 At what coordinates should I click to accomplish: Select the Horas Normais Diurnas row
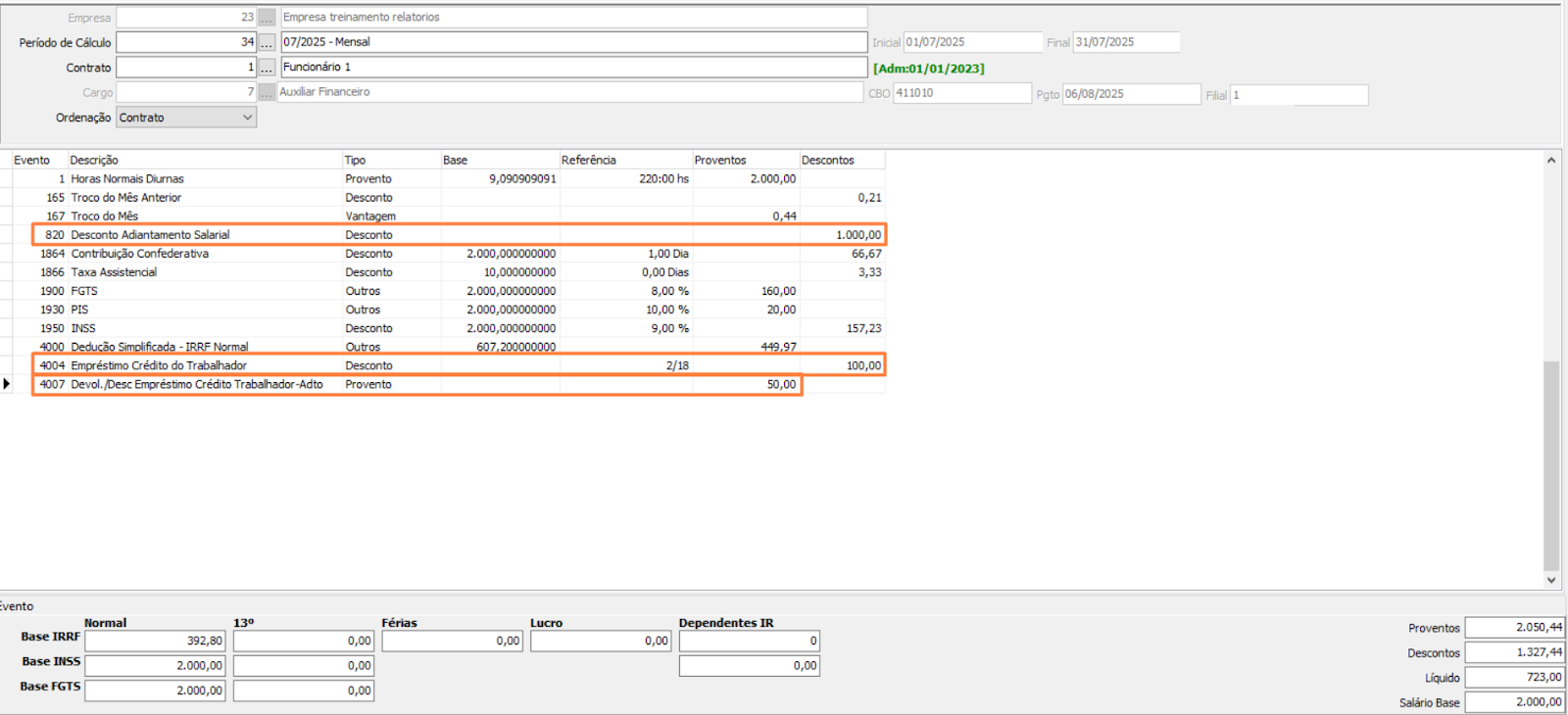tap(448, 179)
